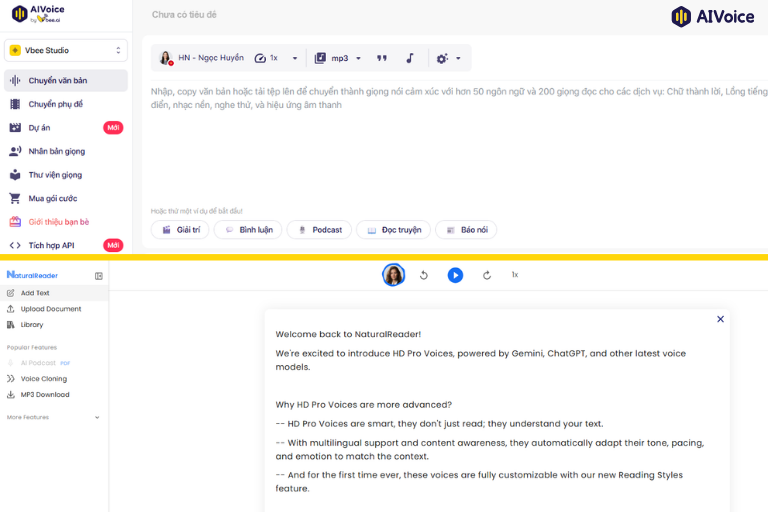
Task: Choose the HN - Ngọc Huyền voice
Action: (x=201, y=58)
